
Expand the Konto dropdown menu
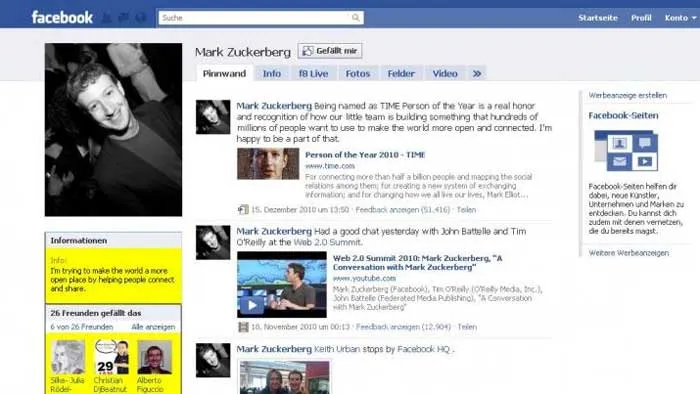(680, 18)
